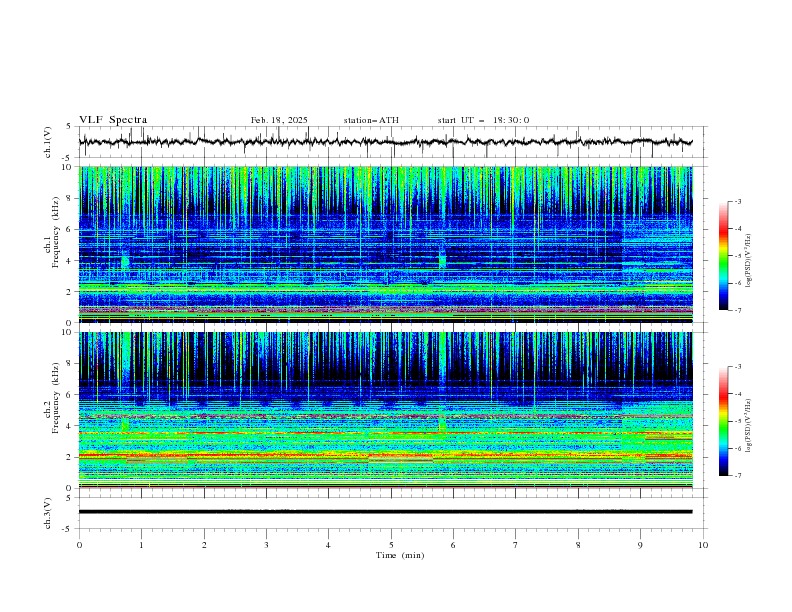Click the ch.2 spectrogram panel
Viewport: 792px width, 612px height.
pos(385,410)
